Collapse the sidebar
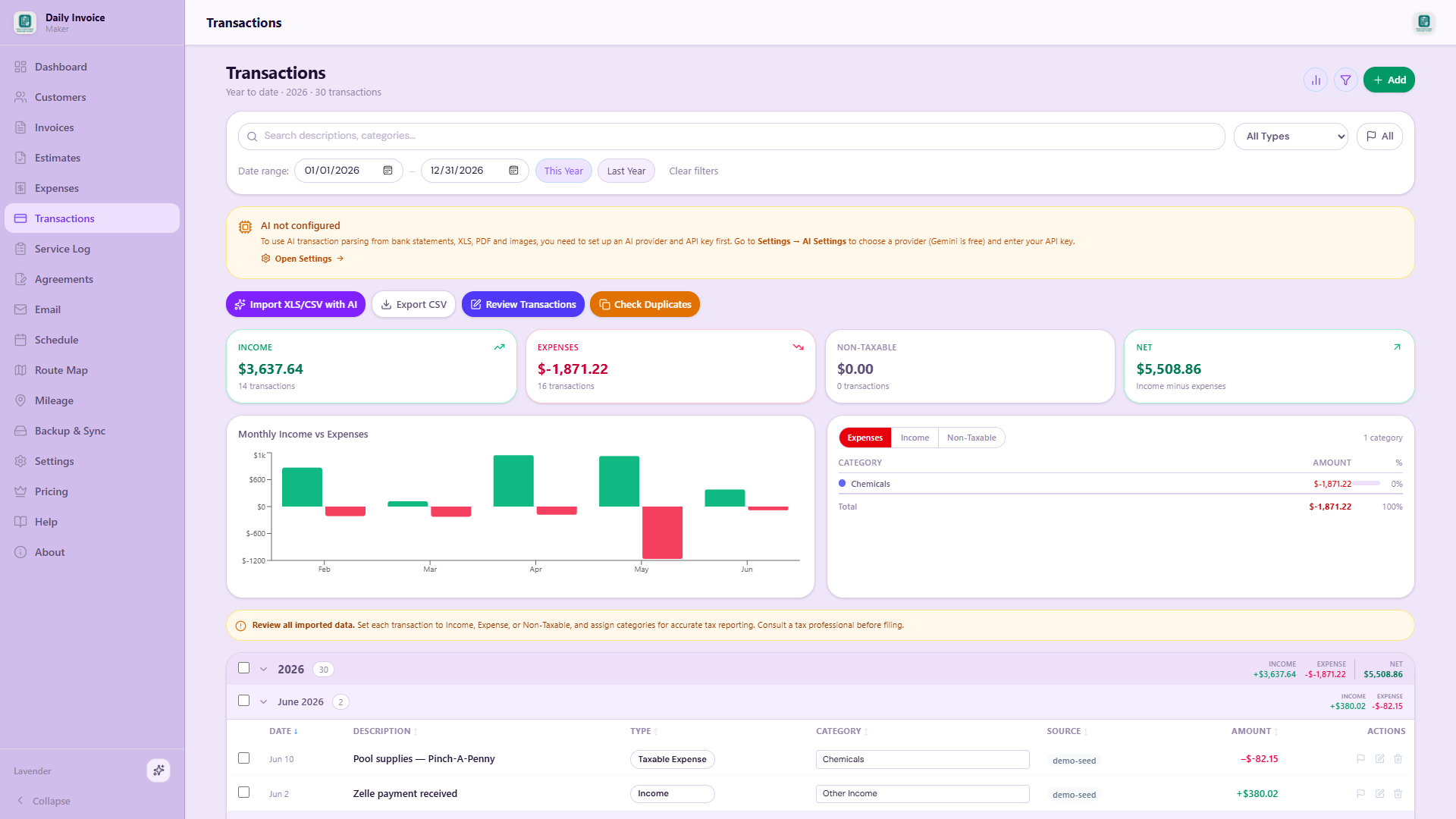The image size is (1456, 819). [x=44, y=801]
